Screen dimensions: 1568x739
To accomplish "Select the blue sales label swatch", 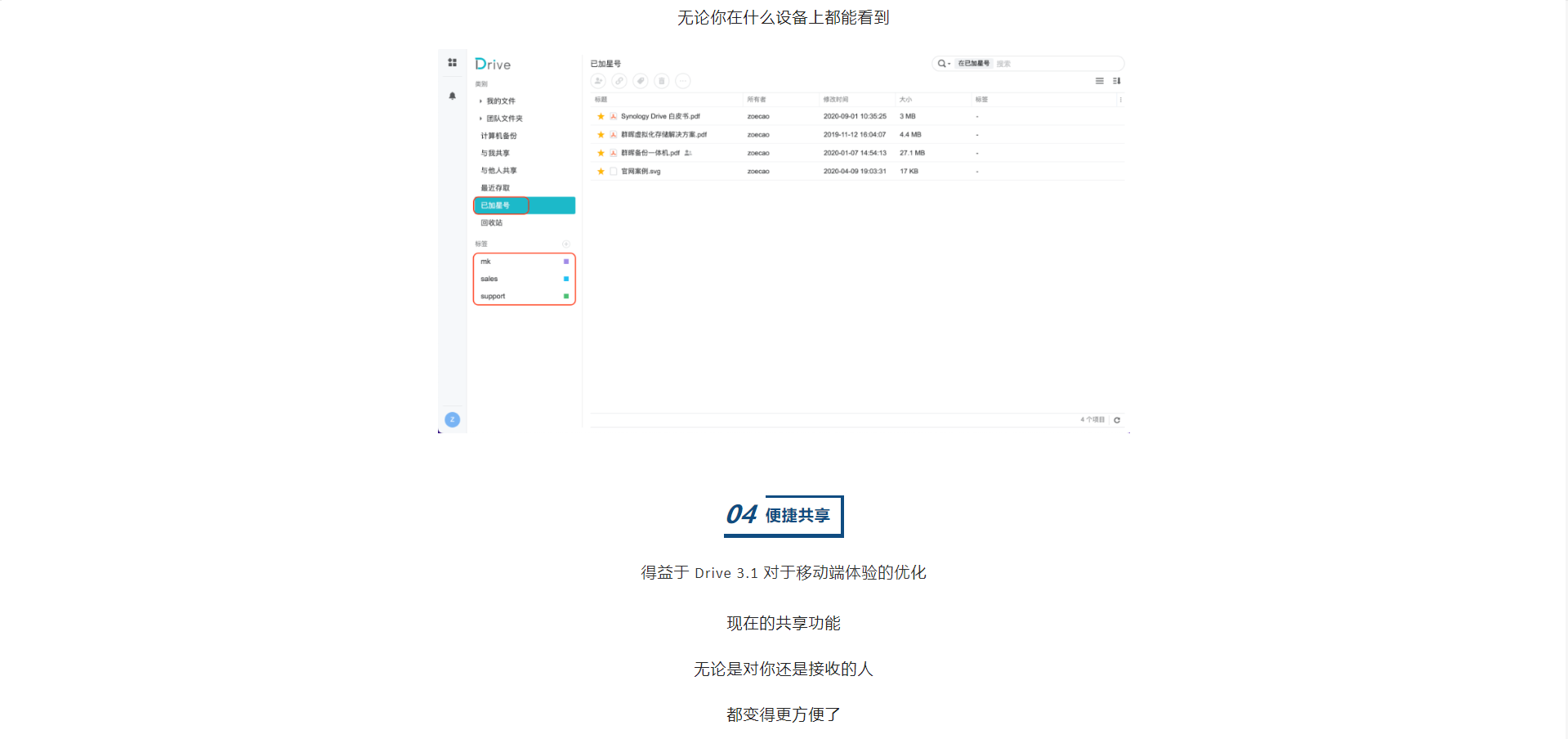I will [x=566, y=279].
